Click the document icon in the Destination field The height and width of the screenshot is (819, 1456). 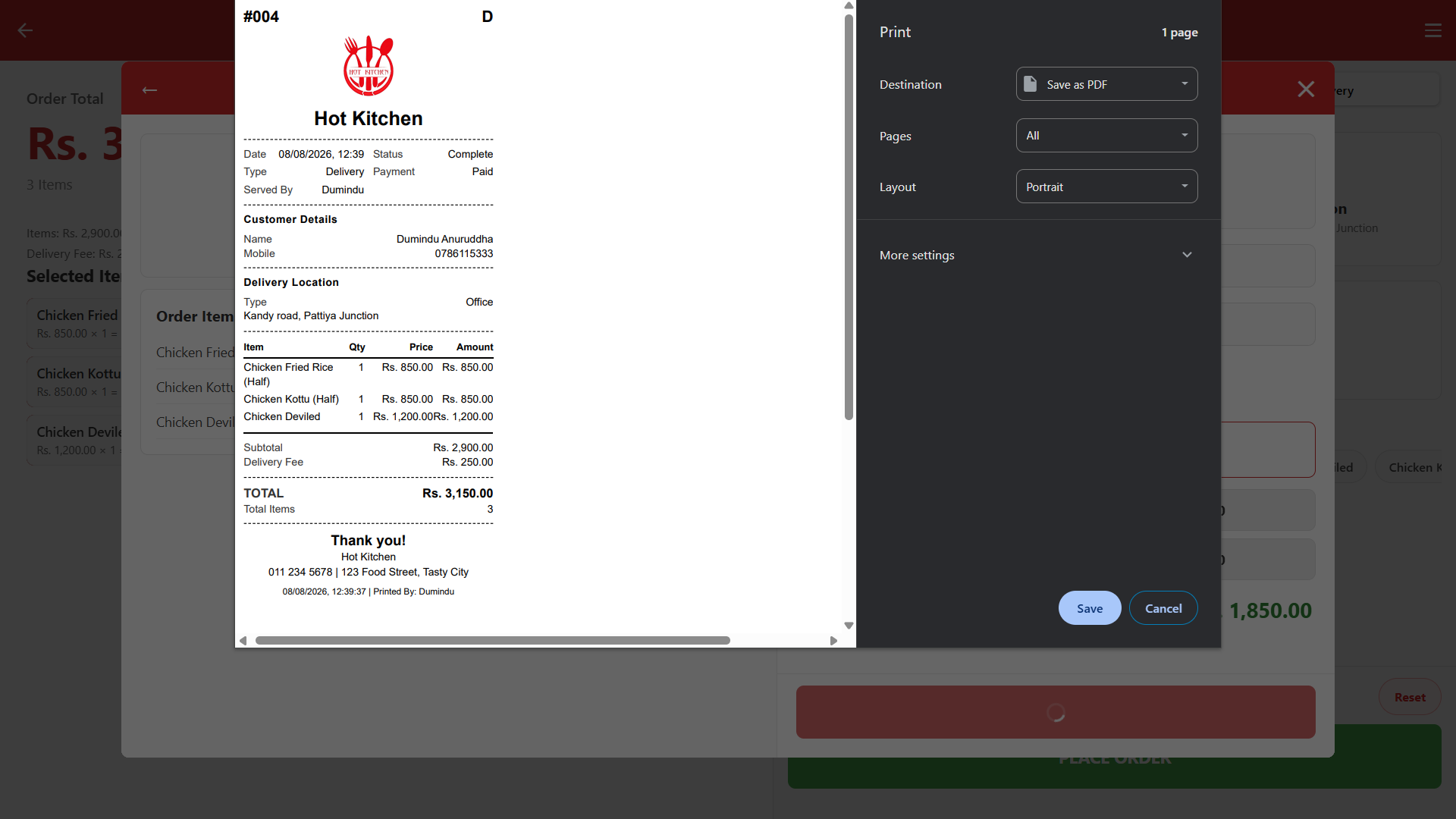(1030, 84)
